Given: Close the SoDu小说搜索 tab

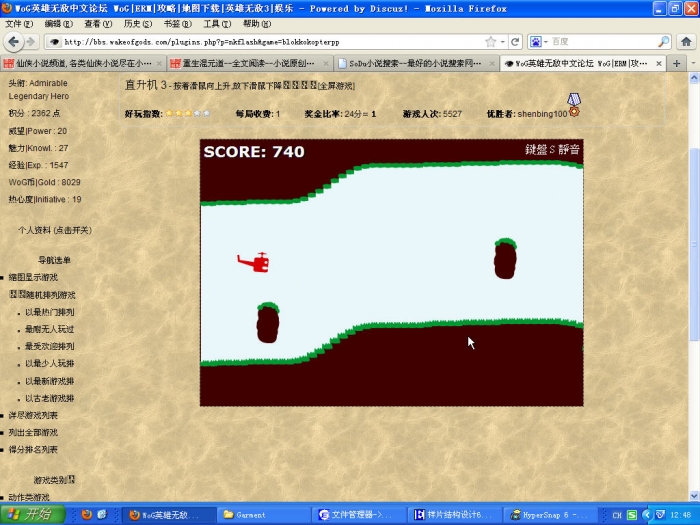Looking at the screenshot, I should click(492, 64).
